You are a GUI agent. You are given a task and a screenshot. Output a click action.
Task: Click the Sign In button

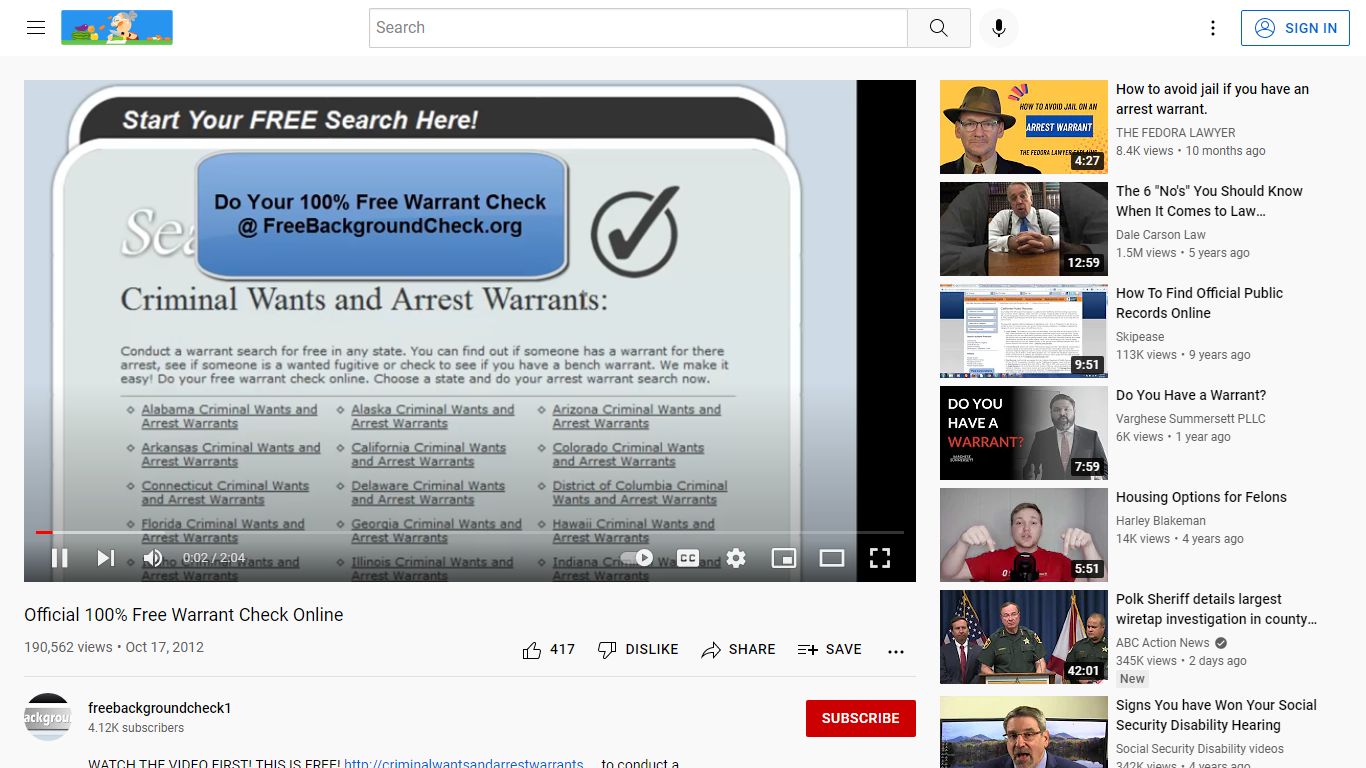click(x=1295, y=28)
